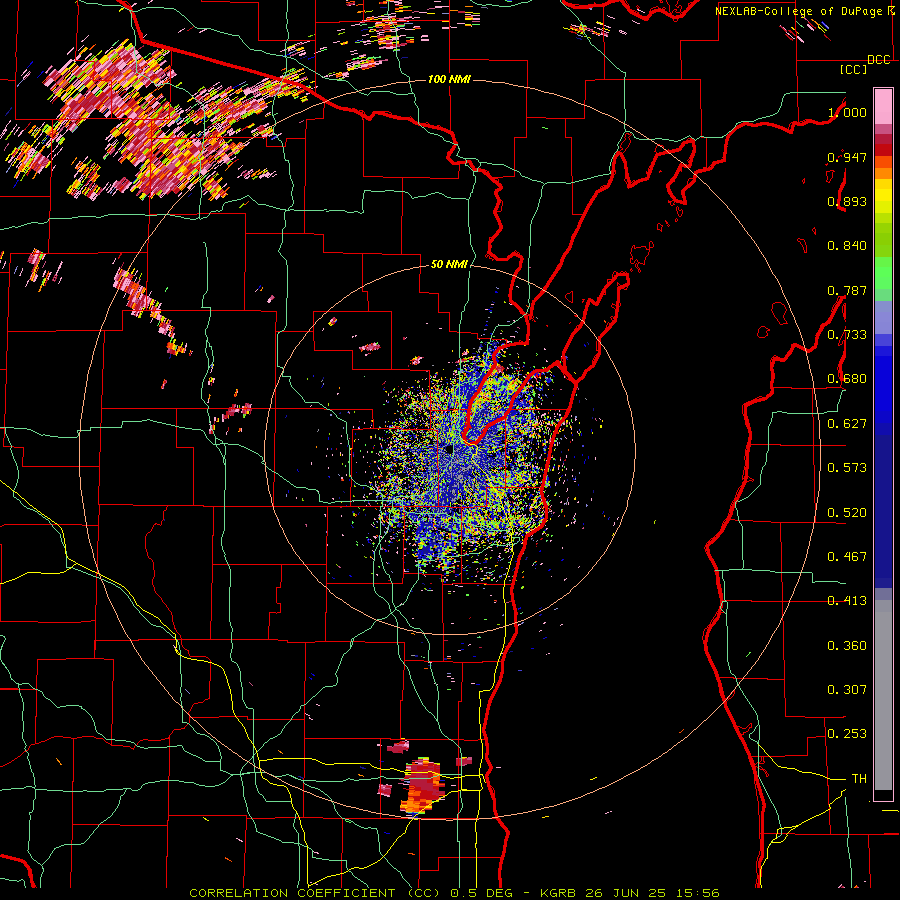Select the 0.840 legend value
The height and width of the screenshot is (900, 900).
coord(847,246)
